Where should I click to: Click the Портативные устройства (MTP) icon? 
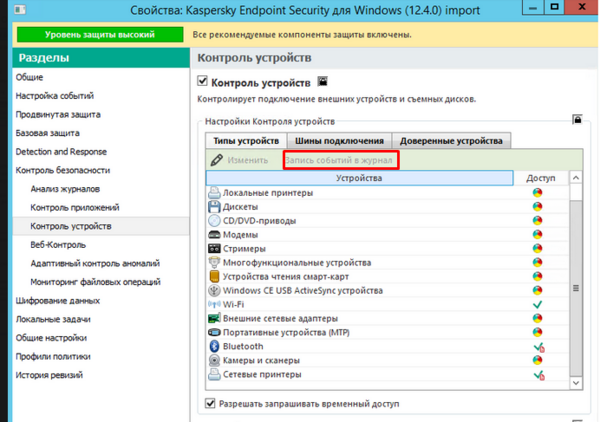[x=214, y=332]
